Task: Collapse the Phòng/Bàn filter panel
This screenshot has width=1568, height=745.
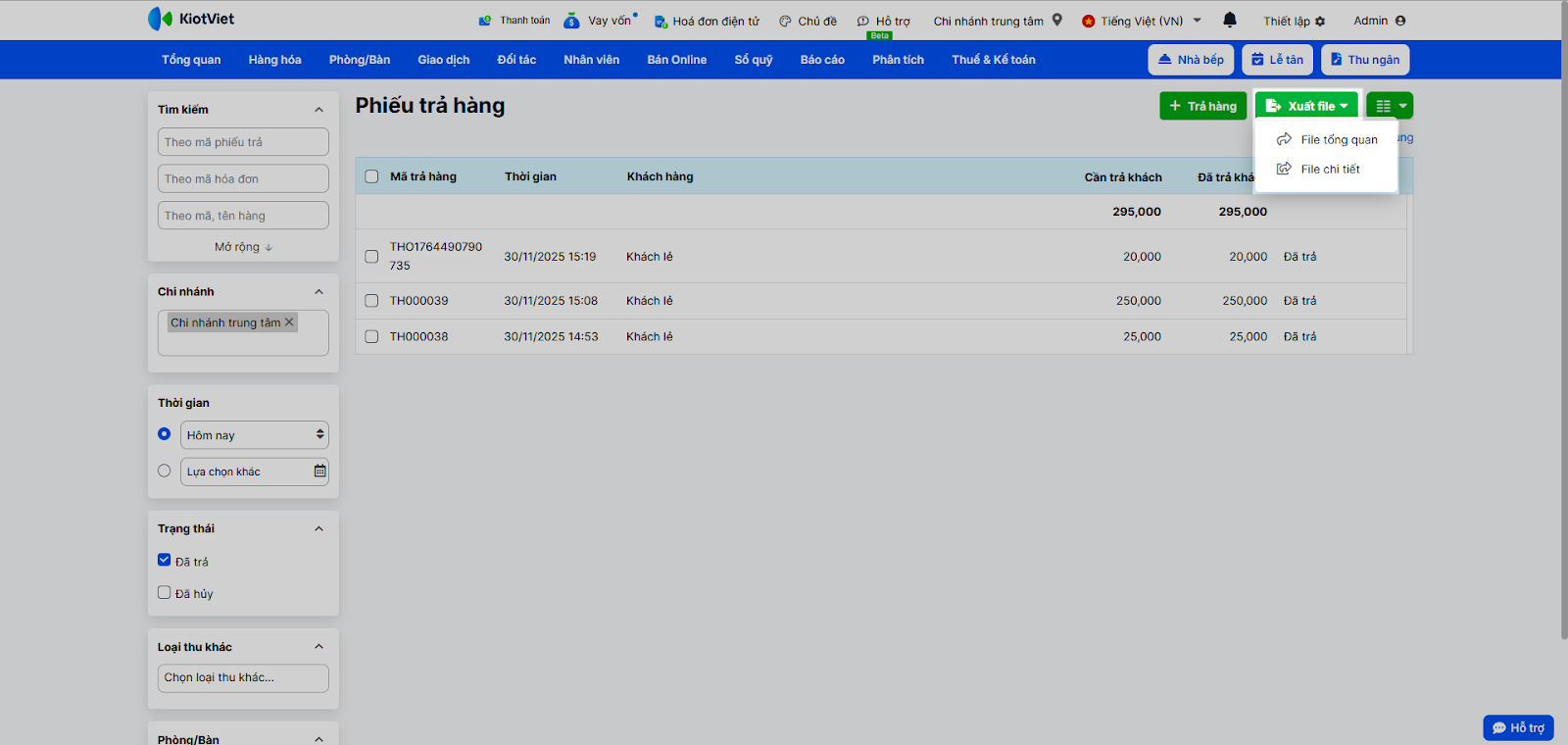Action: click(x=318, y=739)
